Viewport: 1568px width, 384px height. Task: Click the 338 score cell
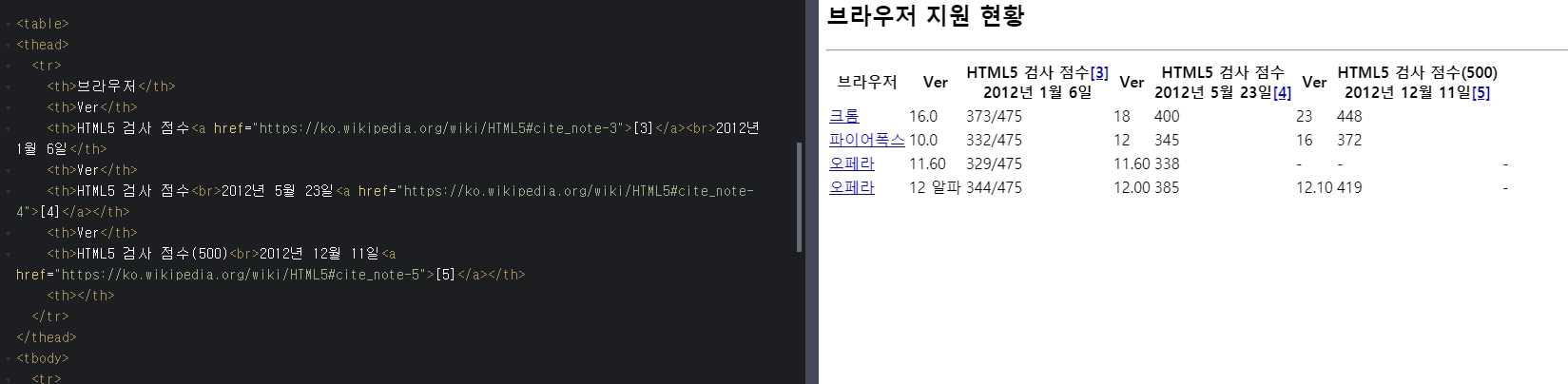[1167, 163]
